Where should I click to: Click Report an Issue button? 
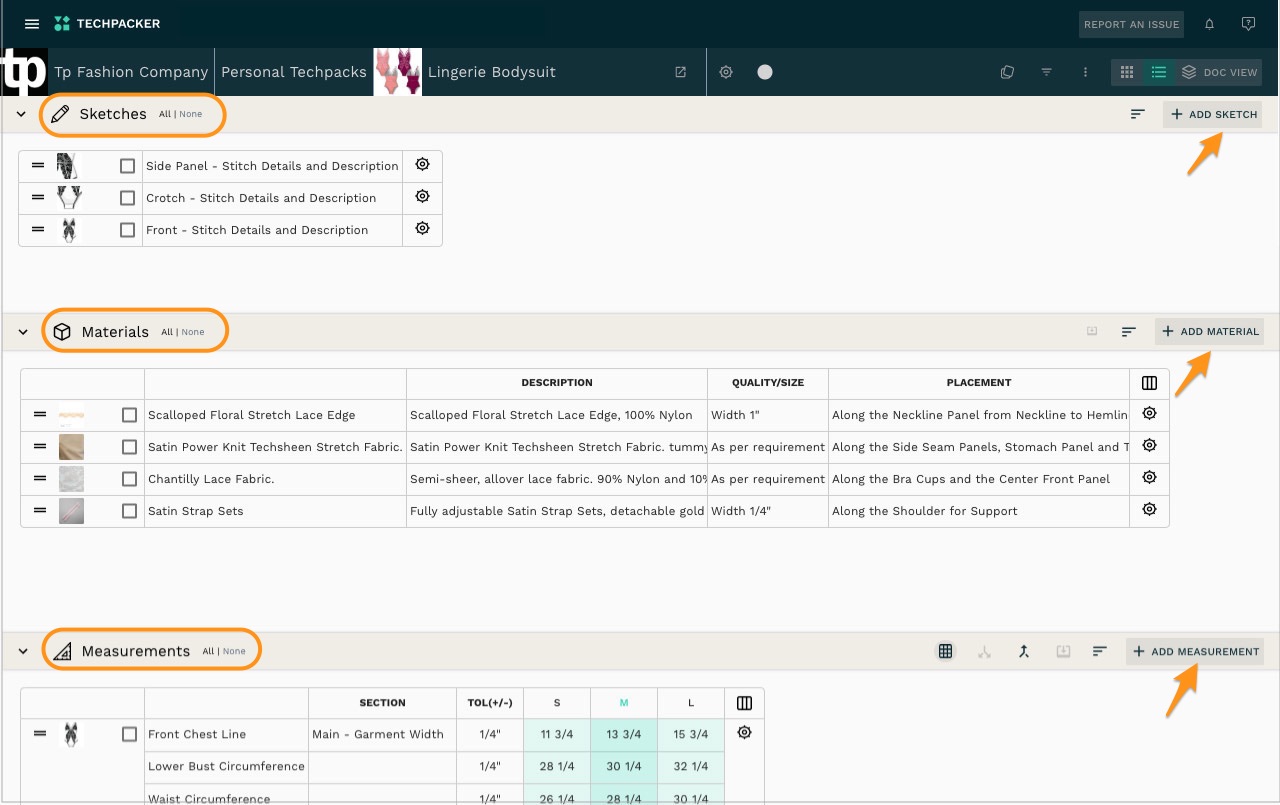[x=1132, y=24]
